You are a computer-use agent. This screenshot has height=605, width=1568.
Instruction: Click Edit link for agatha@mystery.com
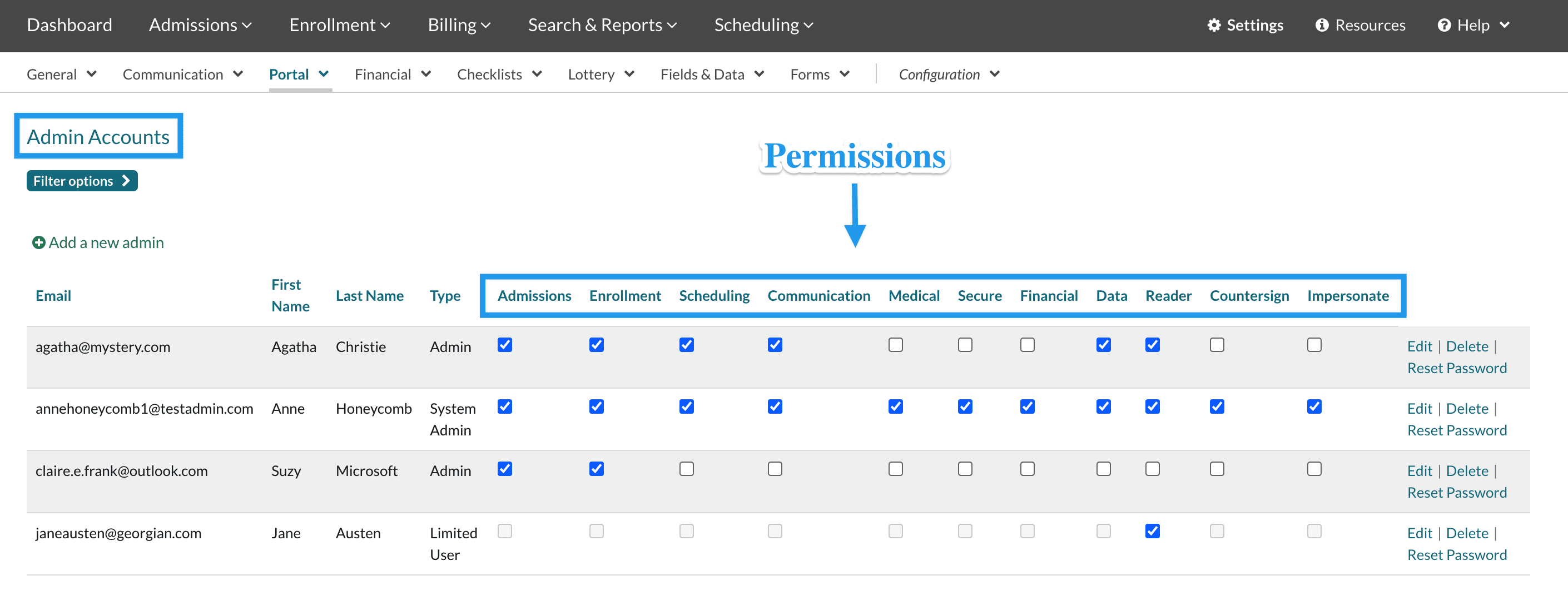pos(1420,346)
